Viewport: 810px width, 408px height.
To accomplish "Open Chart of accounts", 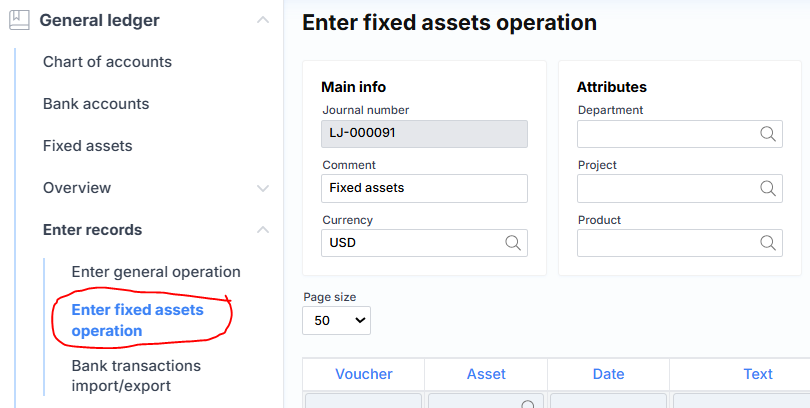I will (x=107, y=62).
